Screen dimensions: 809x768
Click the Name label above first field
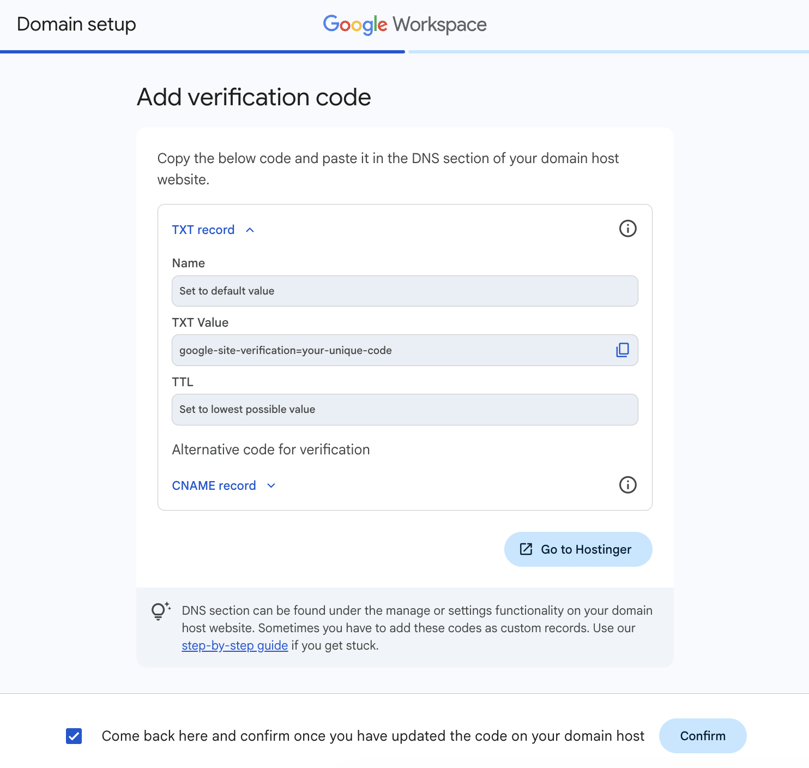(188, 263)
